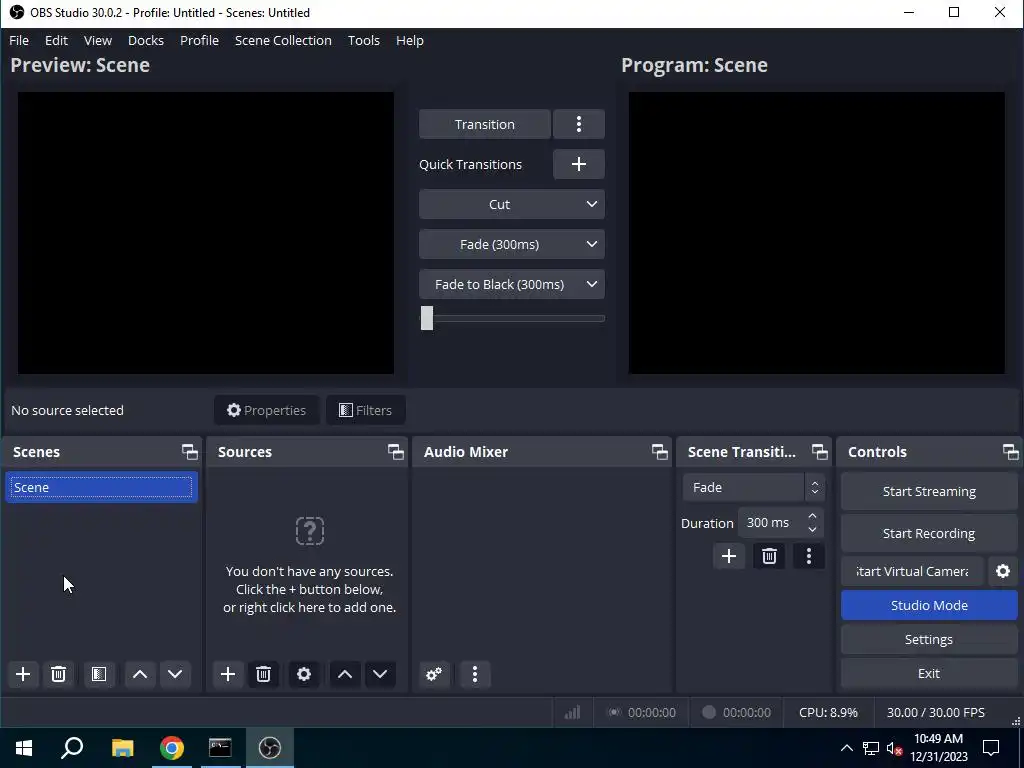Open the Profile menu
Viewport: 1024px width, 768px height.
click(x=199, y=40)
